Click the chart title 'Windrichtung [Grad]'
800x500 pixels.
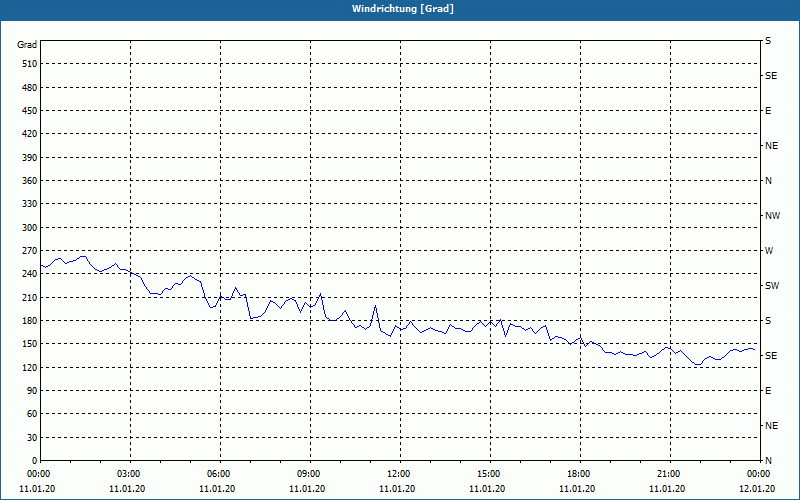pos(403,9)
